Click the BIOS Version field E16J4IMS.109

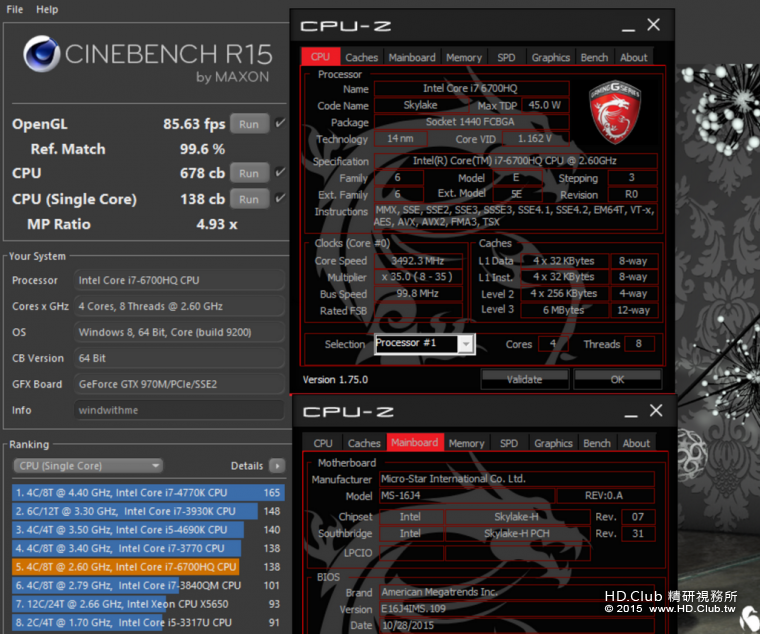pyautogui.click(x=517, y=609)
